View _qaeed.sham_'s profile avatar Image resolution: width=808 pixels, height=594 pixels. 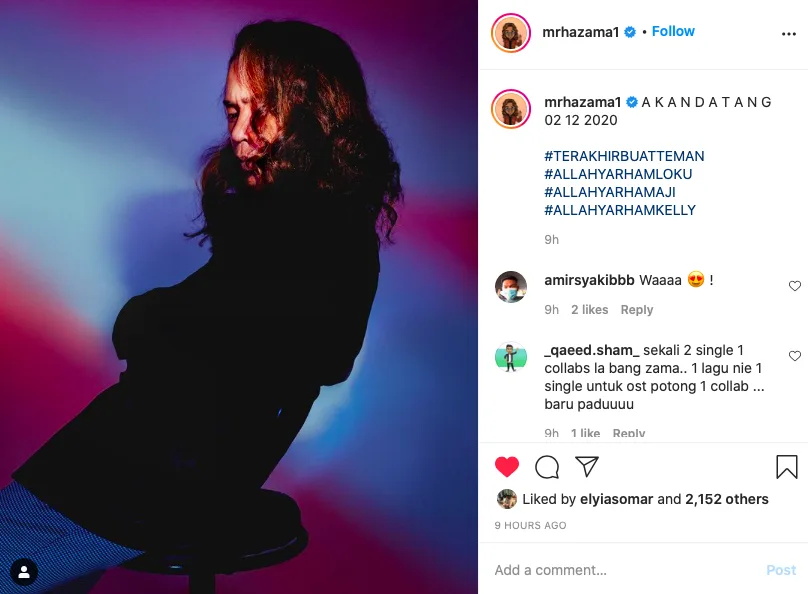(511, 357)
